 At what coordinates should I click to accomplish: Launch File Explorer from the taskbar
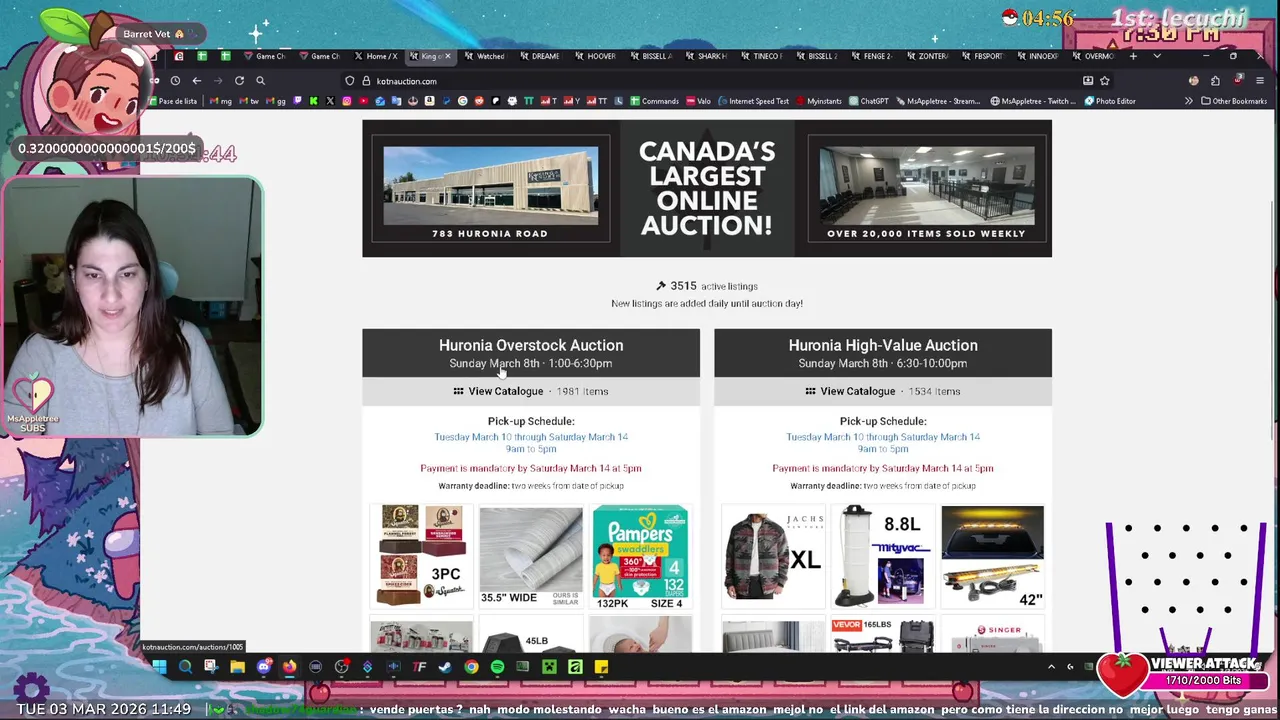[x=237, y=667]
